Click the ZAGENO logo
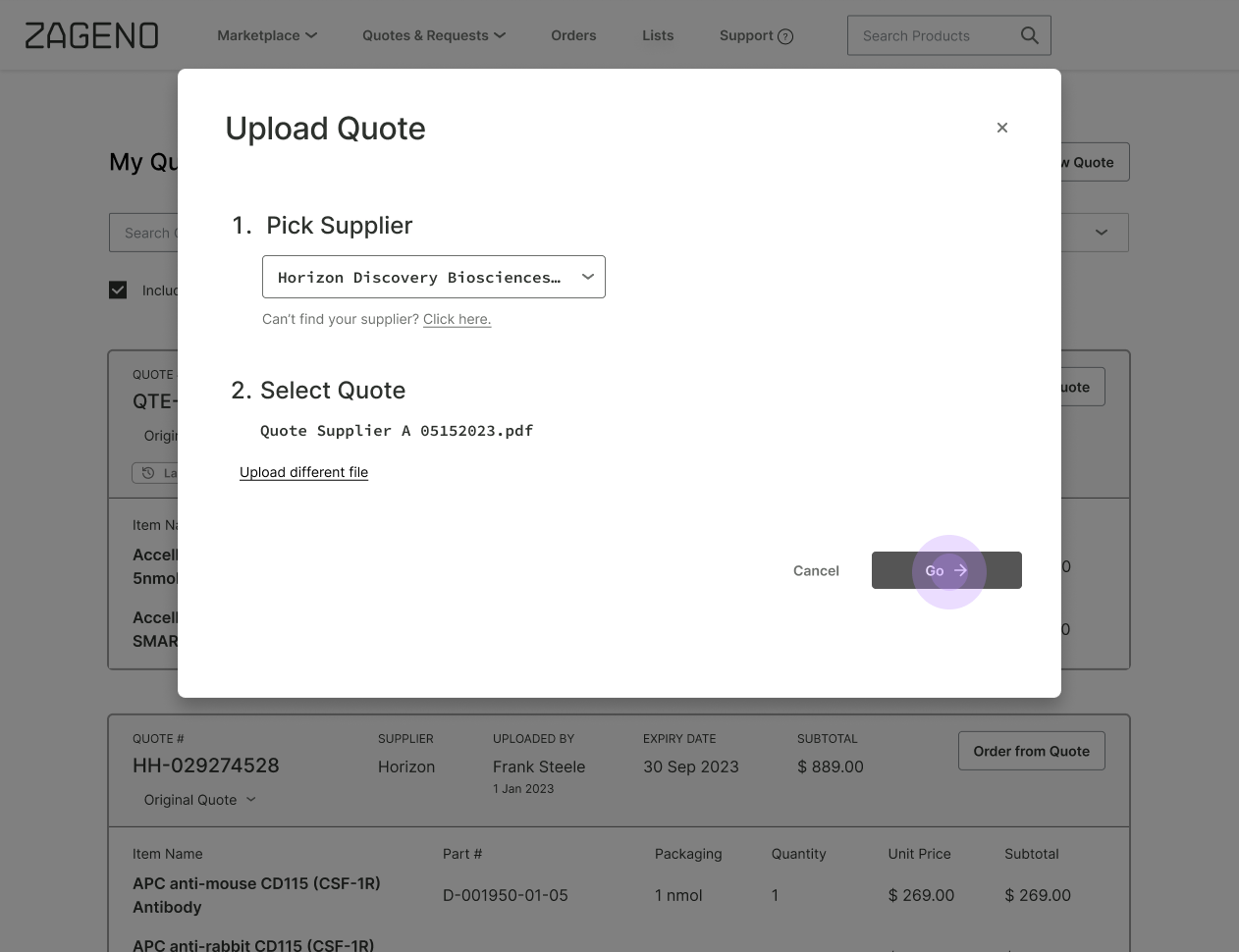This screenshot has width=1239, height=952. point(91,35)
